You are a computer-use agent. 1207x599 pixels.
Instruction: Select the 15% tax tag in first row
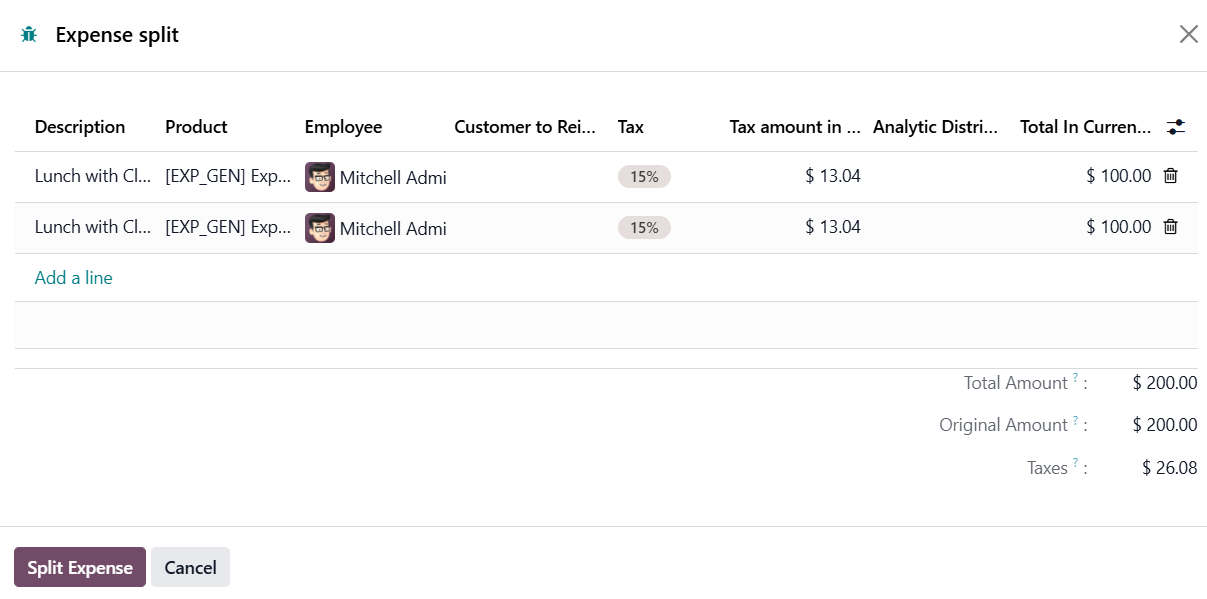click(644, 177)
